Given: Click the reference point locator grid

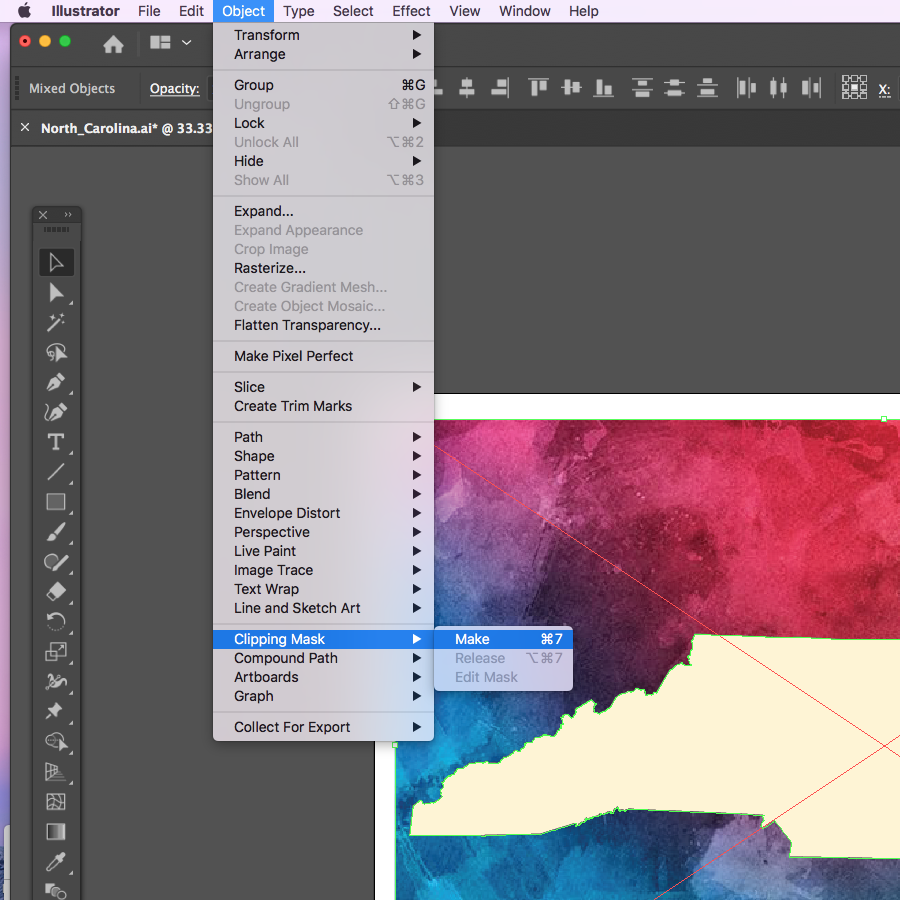Looking at the screenshot, I should click(x=854, y=87).
